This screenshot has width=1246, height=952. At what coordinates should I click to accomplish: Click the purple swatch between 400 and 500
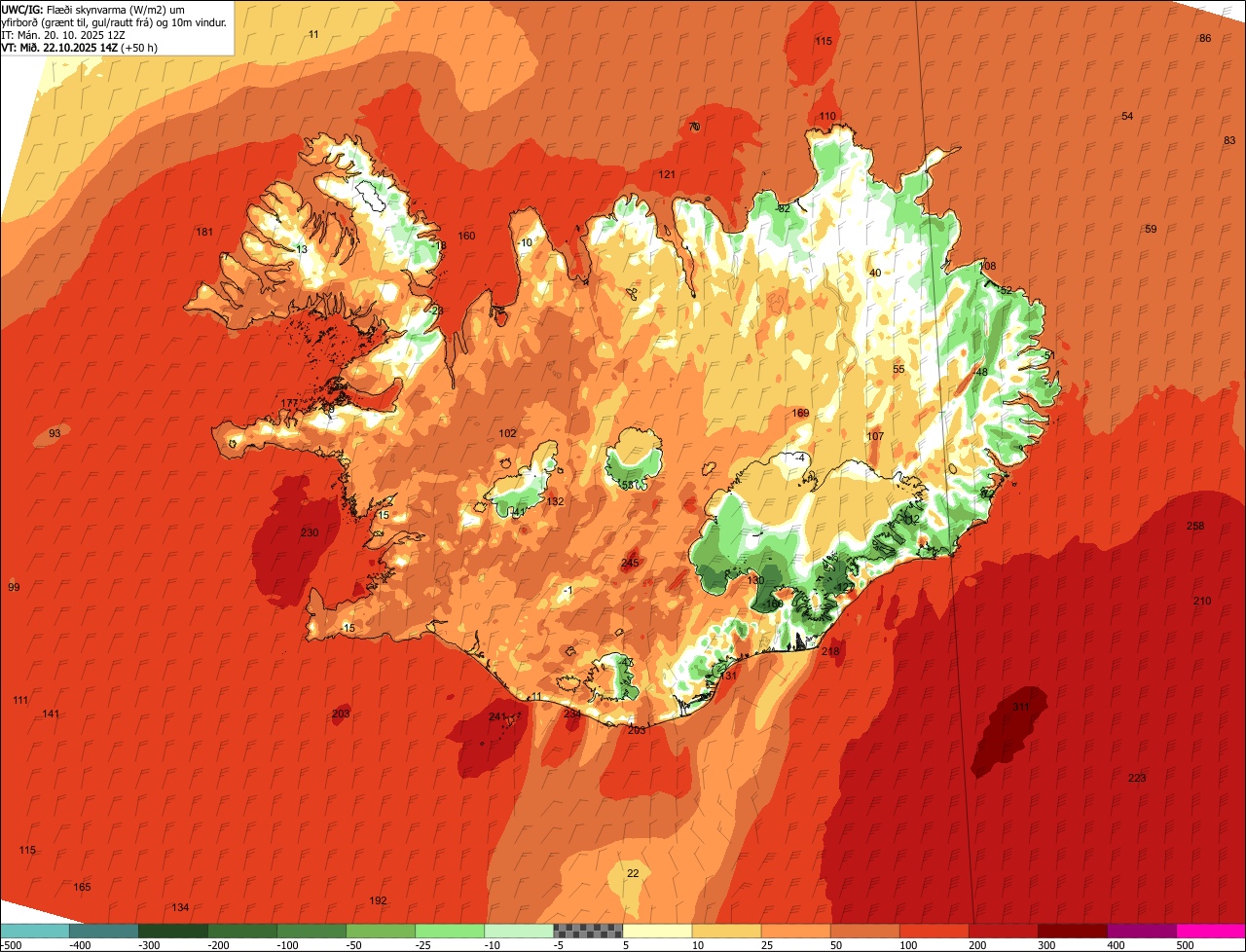(x=1141, y=931)
